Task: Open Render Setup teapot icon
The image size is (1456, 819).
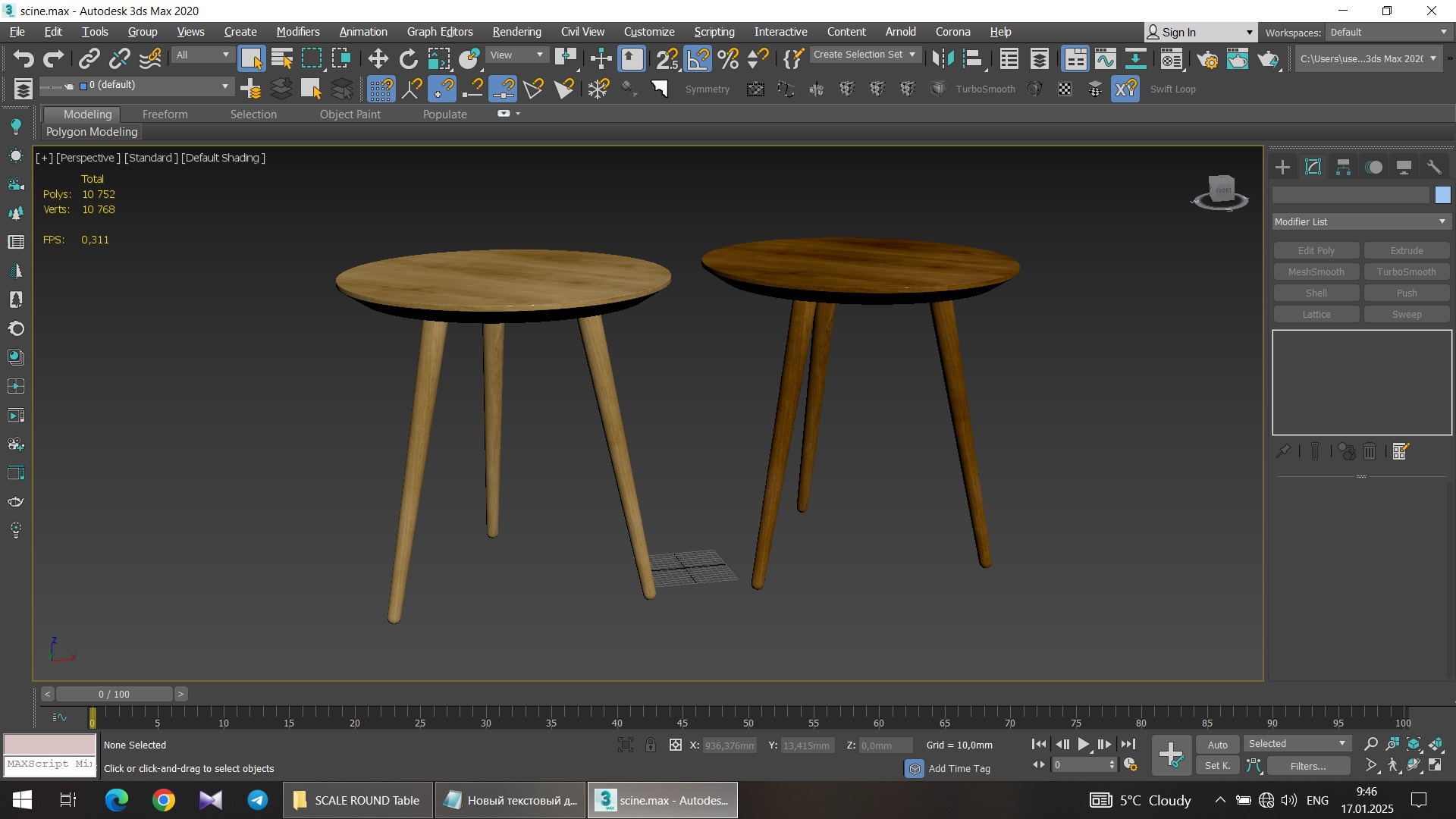Action: coord(1207,58)
